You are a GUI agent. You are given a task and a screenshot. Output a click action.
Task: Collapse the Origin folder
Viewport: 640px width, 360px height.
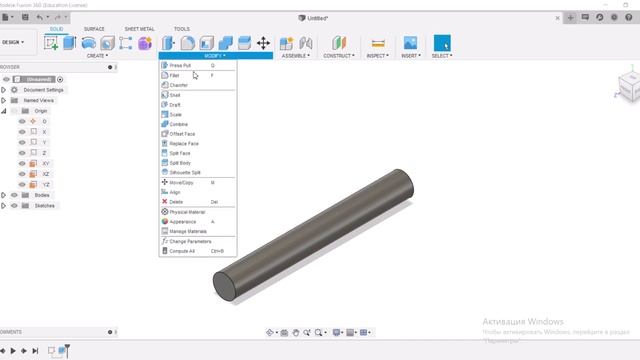pos(4,111)
